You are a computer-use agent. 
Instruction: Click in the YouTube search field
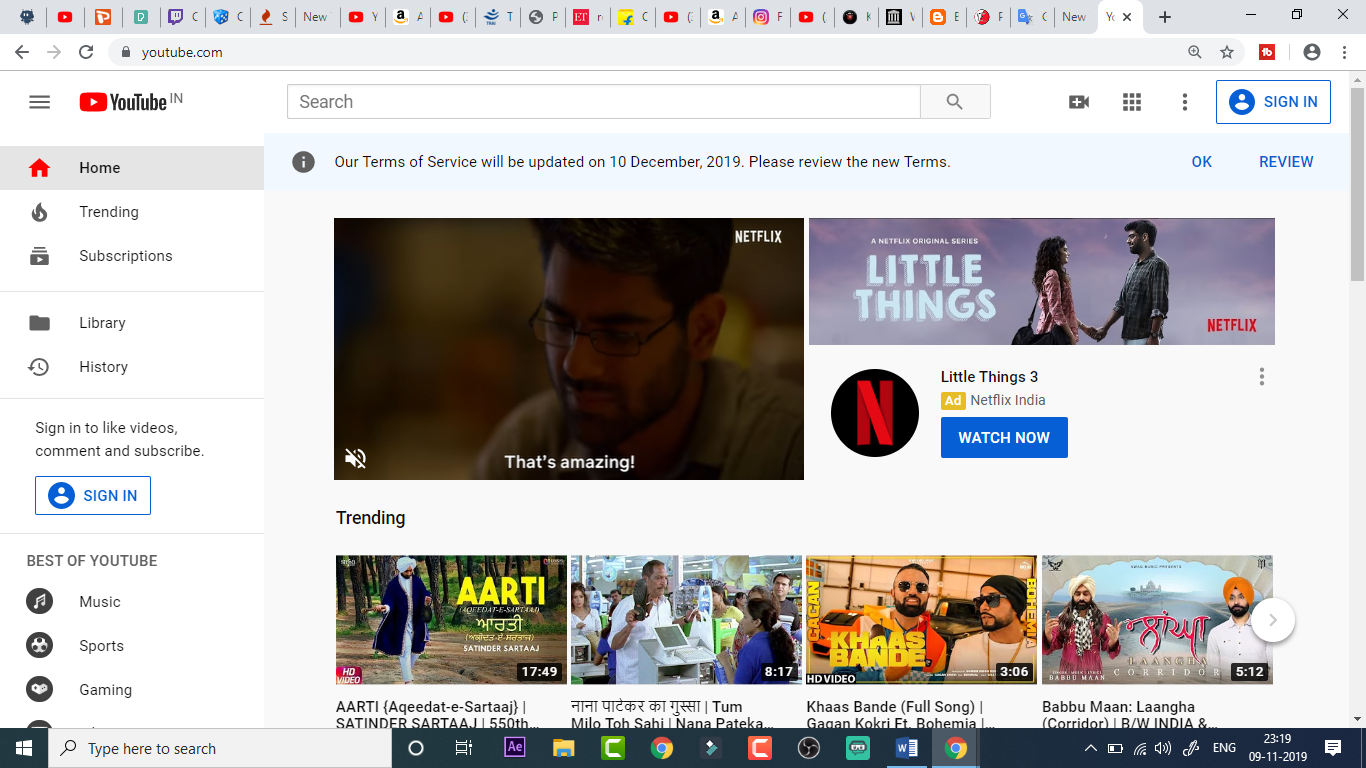(603, 102)
